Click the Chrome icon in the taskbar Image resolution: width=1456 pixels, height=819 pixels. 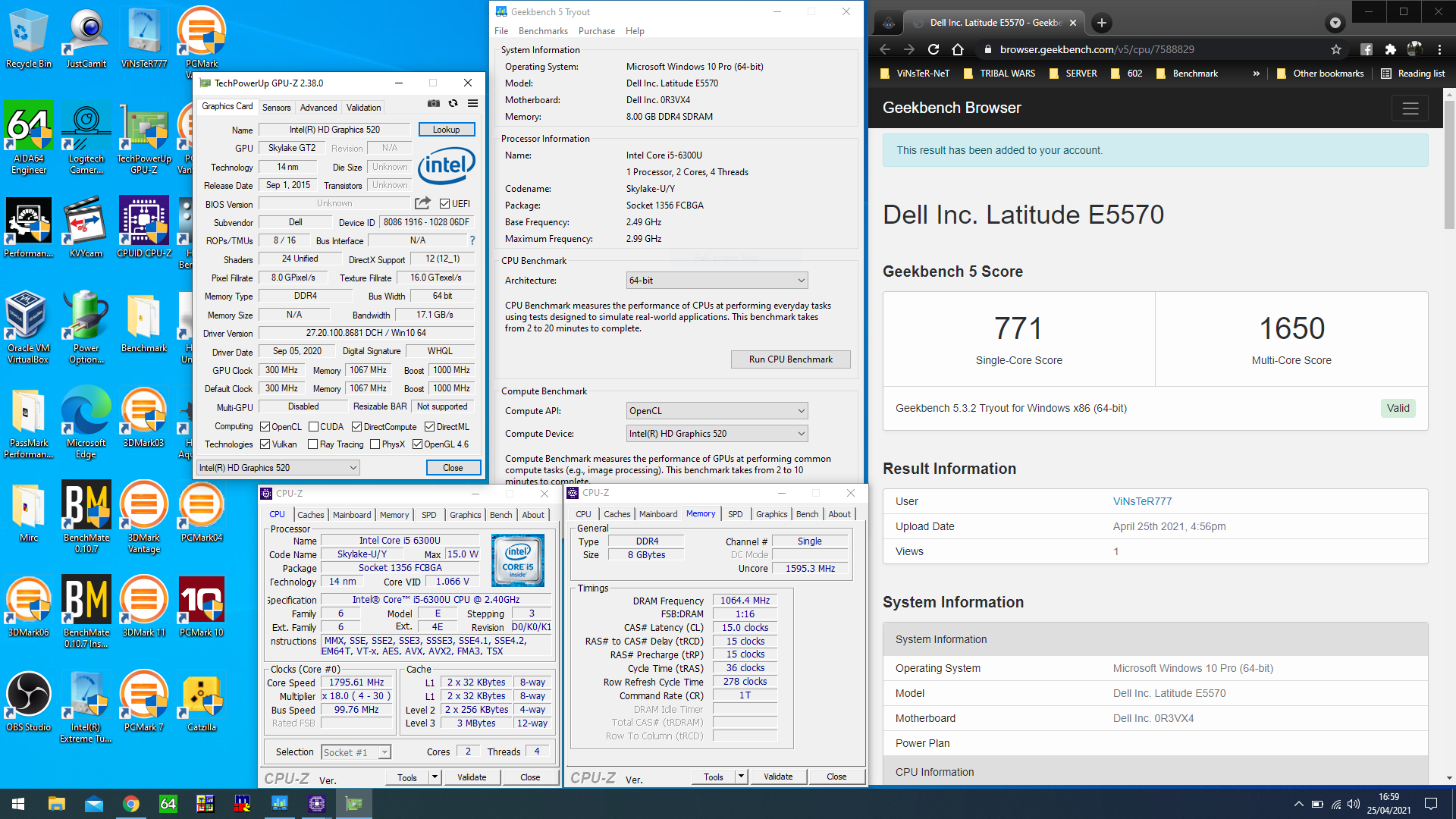click(x=131, y=804)
